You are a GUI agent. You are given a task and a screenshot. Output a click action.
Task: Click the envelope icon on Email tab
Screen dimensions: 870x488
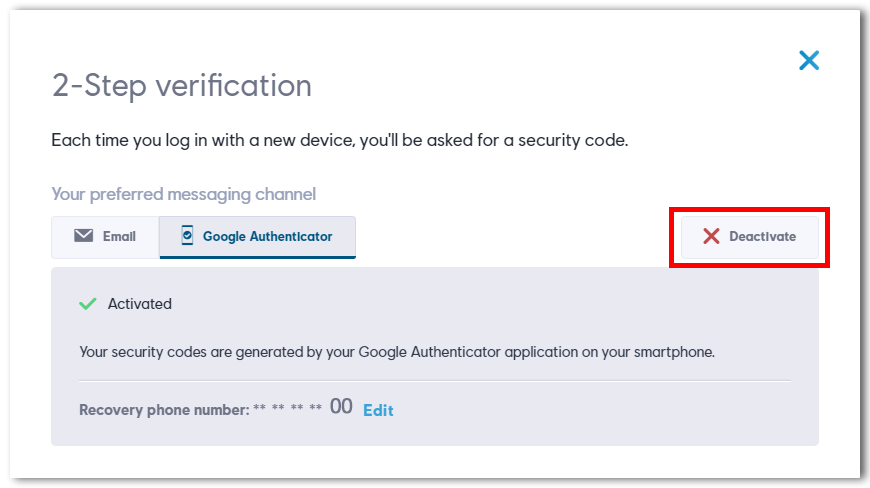[x=84, y=236]
